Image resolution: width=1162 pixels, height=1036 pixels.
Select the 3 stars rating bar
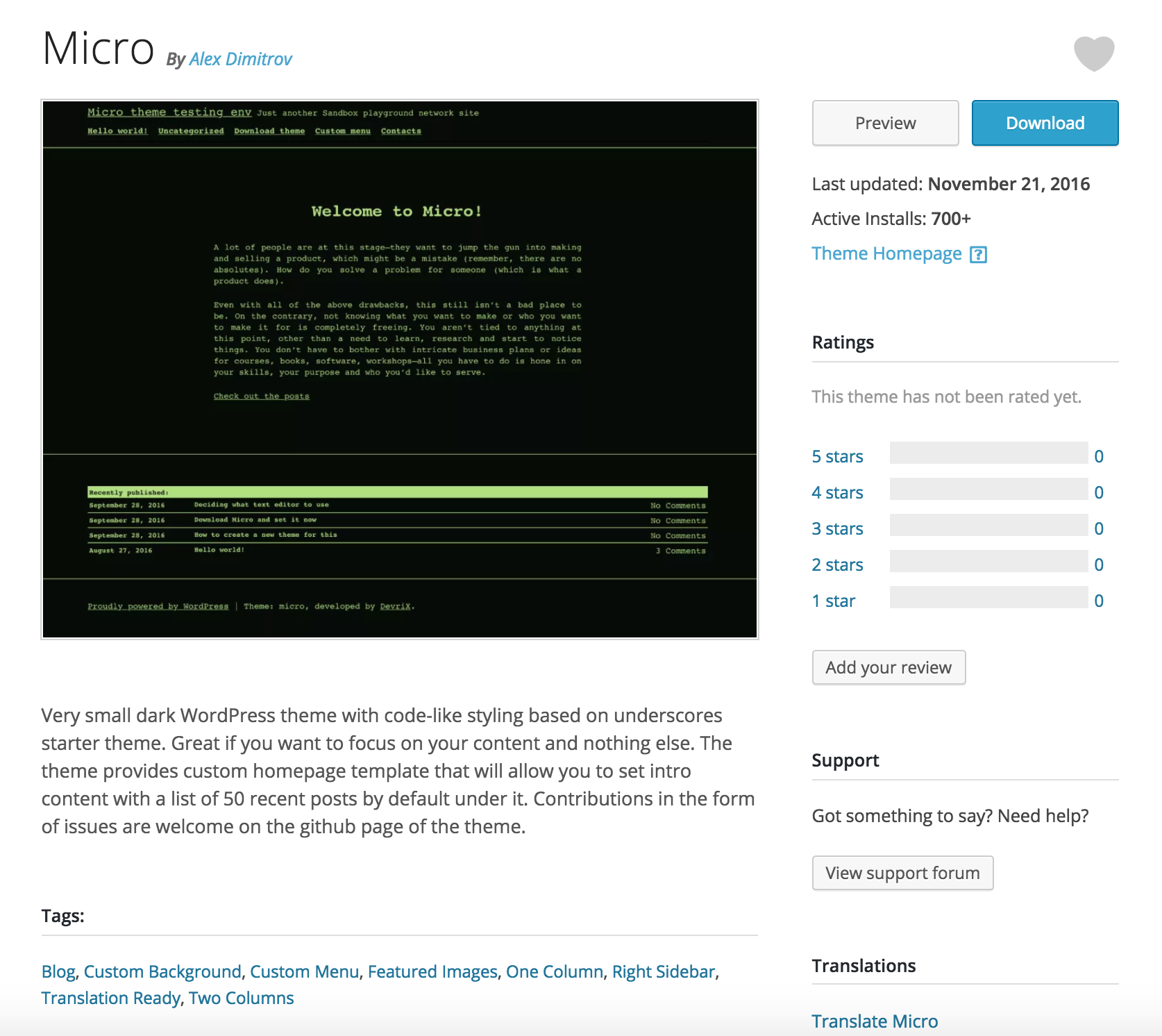click(x=988, y=526)
